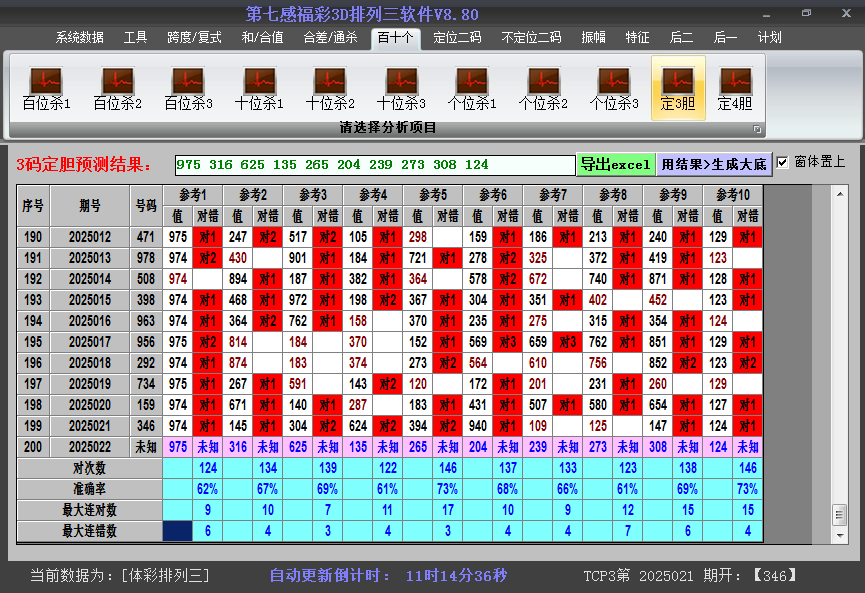
Task: Click the 最大连对数 summary row label
Action: point(89,510)
